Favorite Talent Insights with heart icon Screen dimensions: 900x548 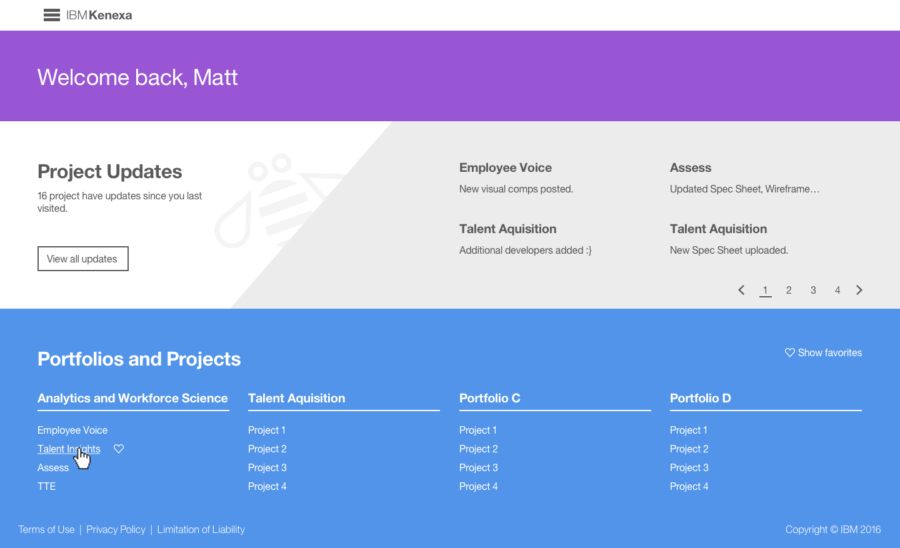119,449
